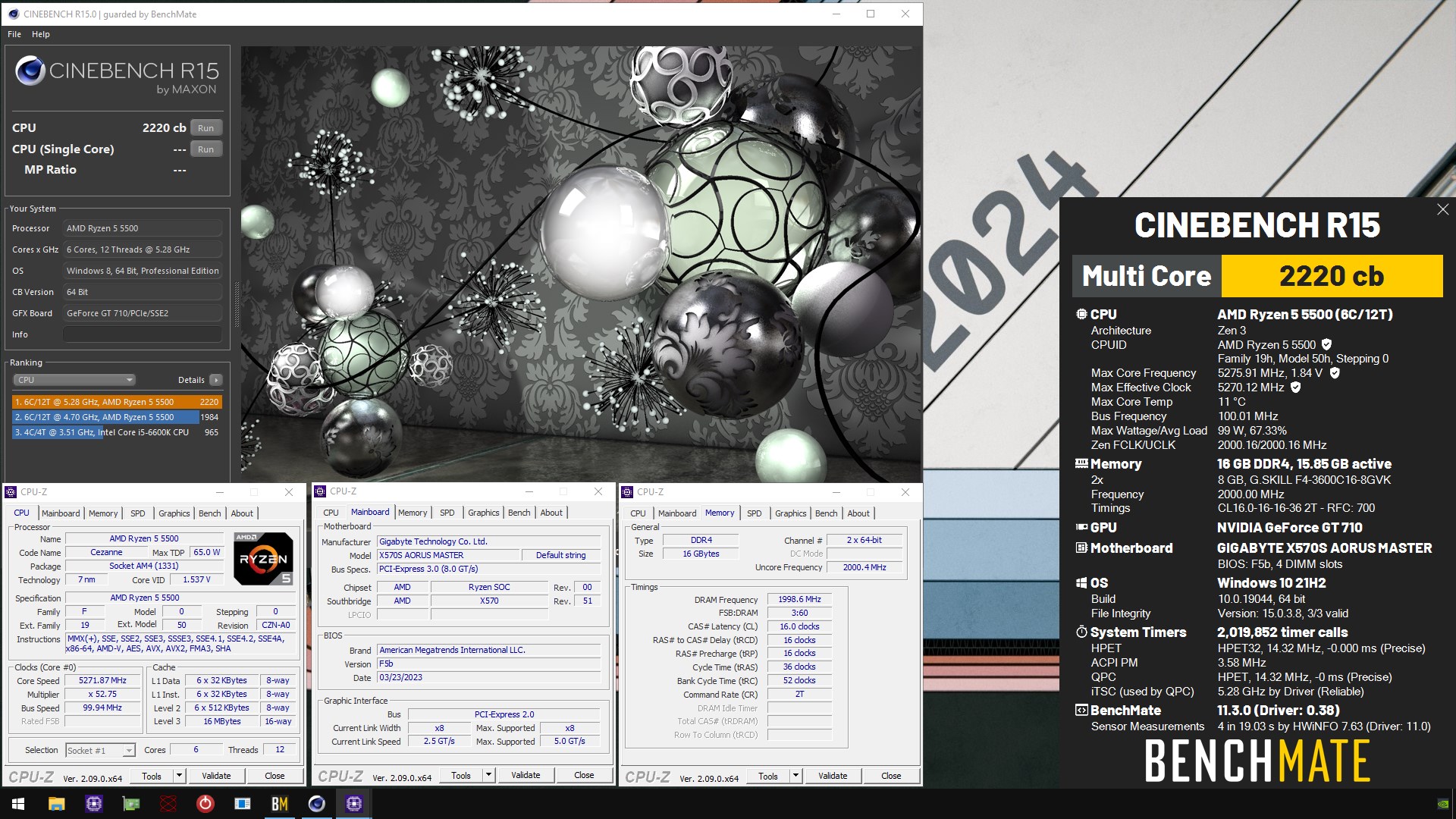
Task: Open the Graphics tab in the Memory CPU-Z window
Action: click(x=791, y=513)
